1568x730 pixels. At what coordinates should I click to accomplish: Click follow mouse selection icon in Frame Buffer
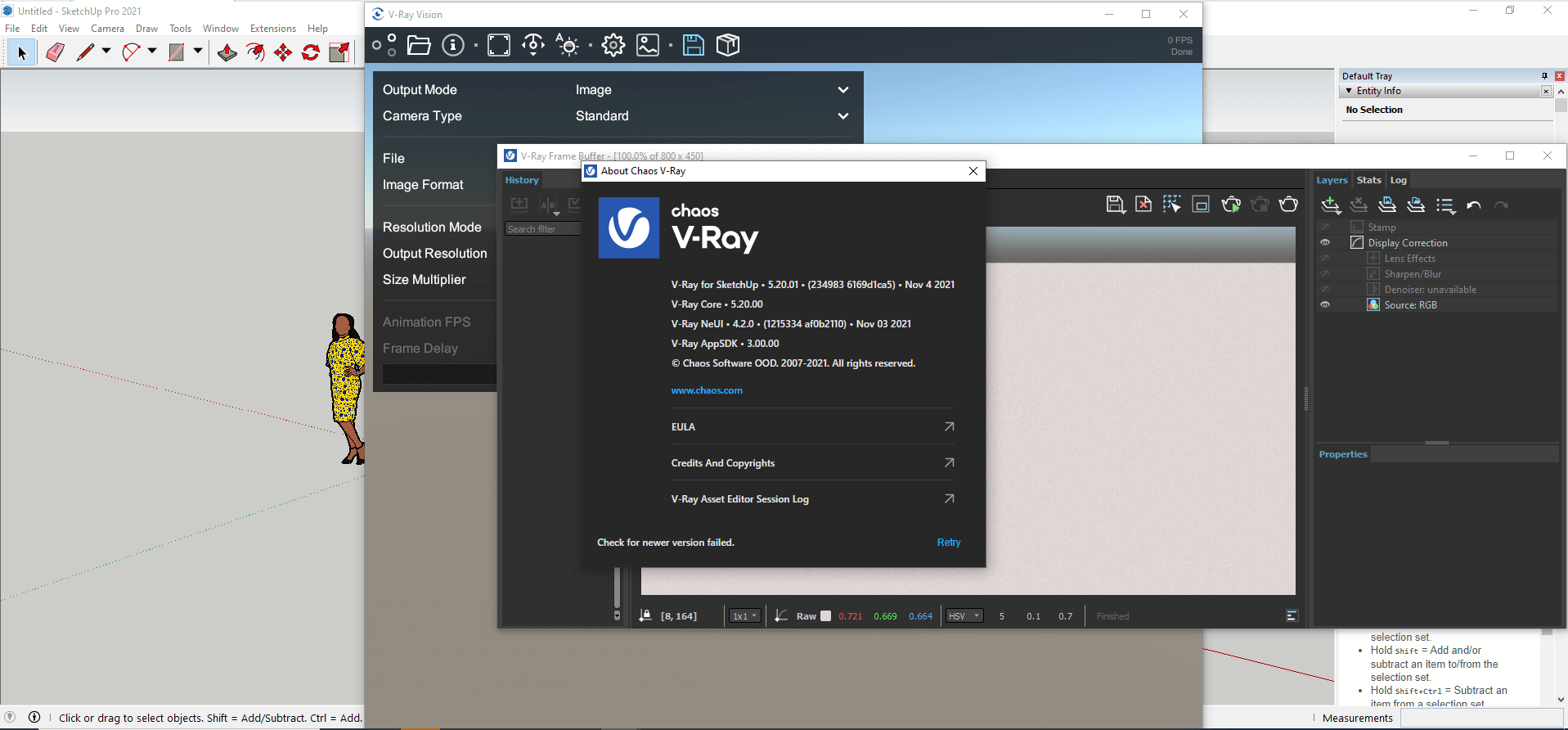pos(1172,205)
